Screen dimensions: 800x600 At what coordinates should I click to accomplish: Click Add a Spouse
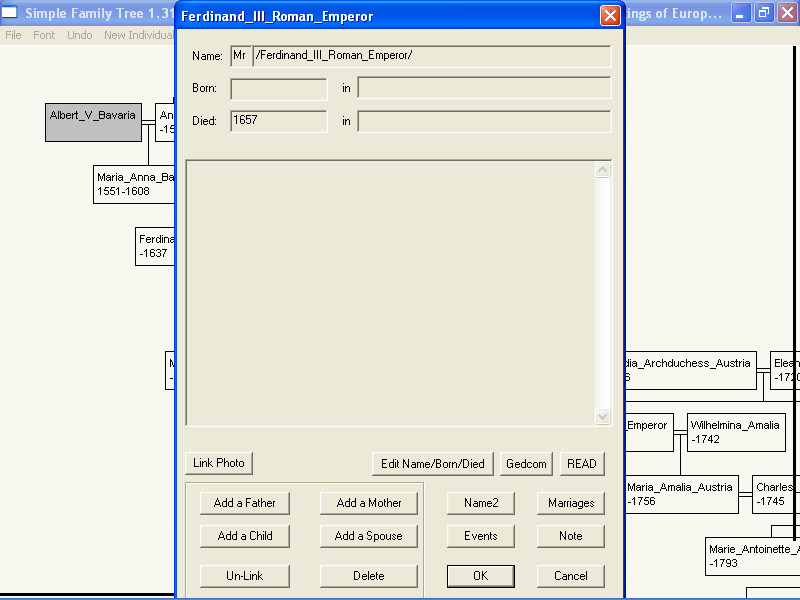pyautogui.click(x=368, y=536)
